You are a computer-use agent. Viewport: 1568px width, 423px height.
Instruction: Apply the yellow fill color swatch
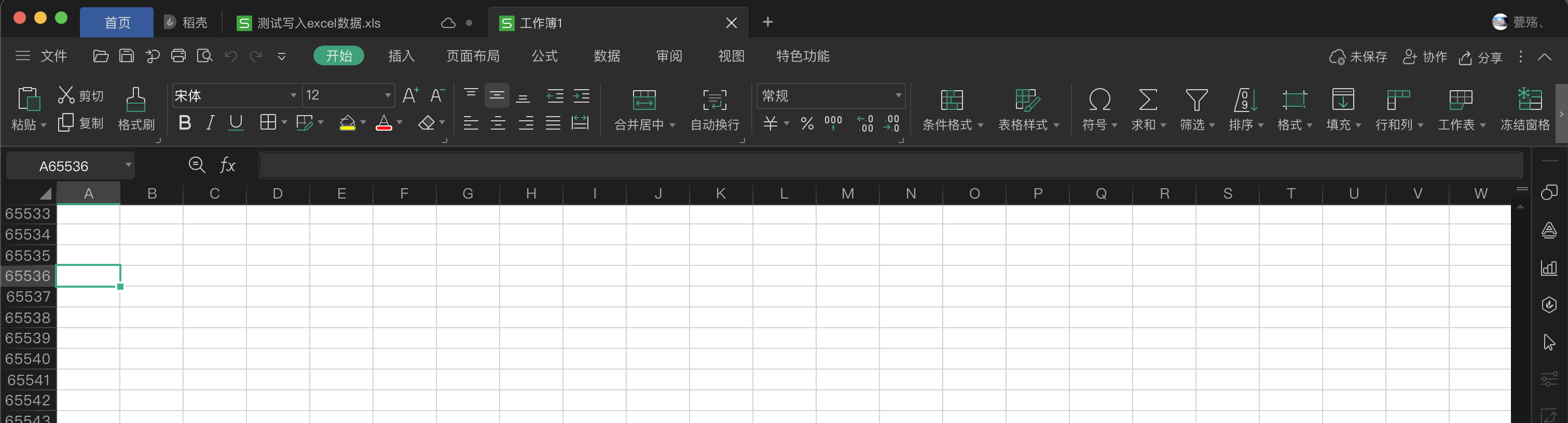tap(347, 123)
